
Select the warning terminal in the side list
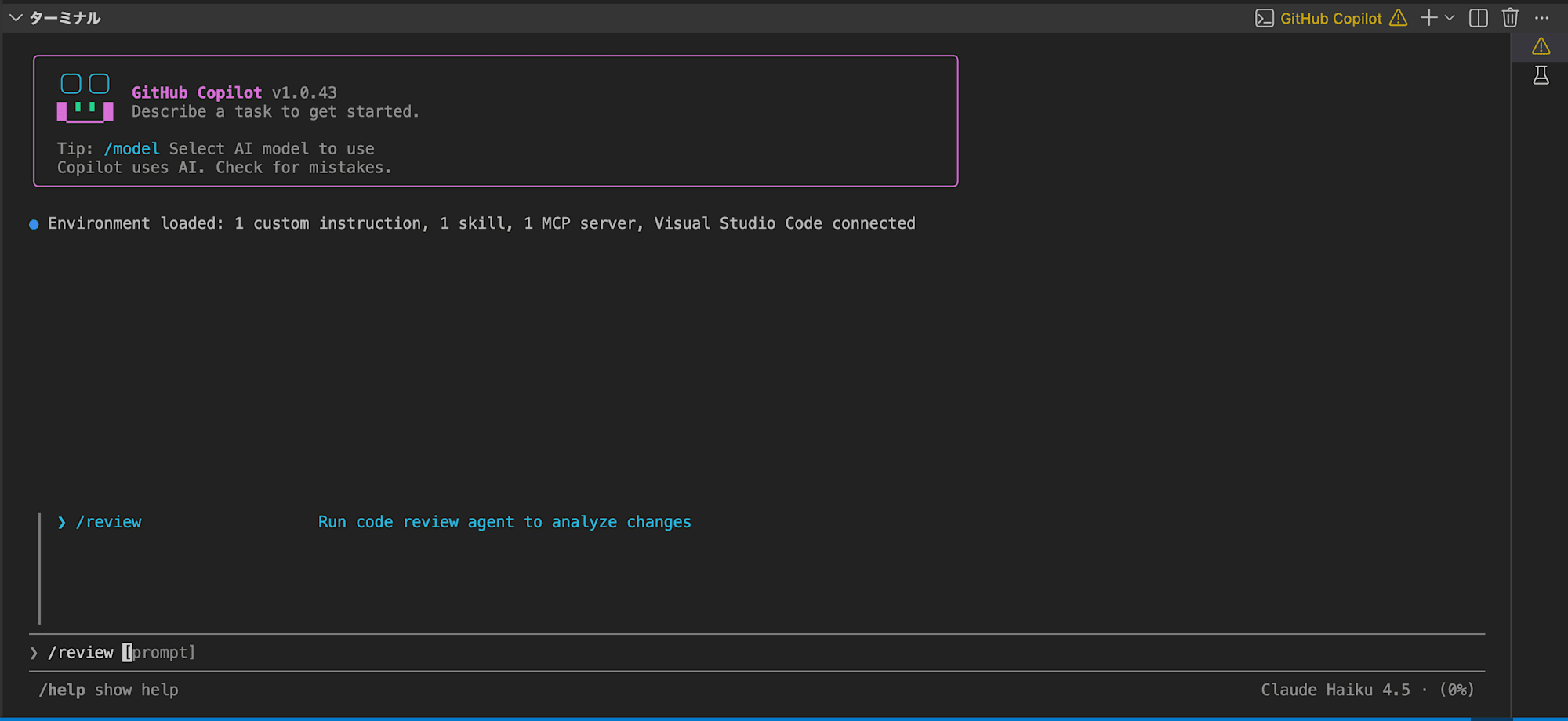[1541, 46]
